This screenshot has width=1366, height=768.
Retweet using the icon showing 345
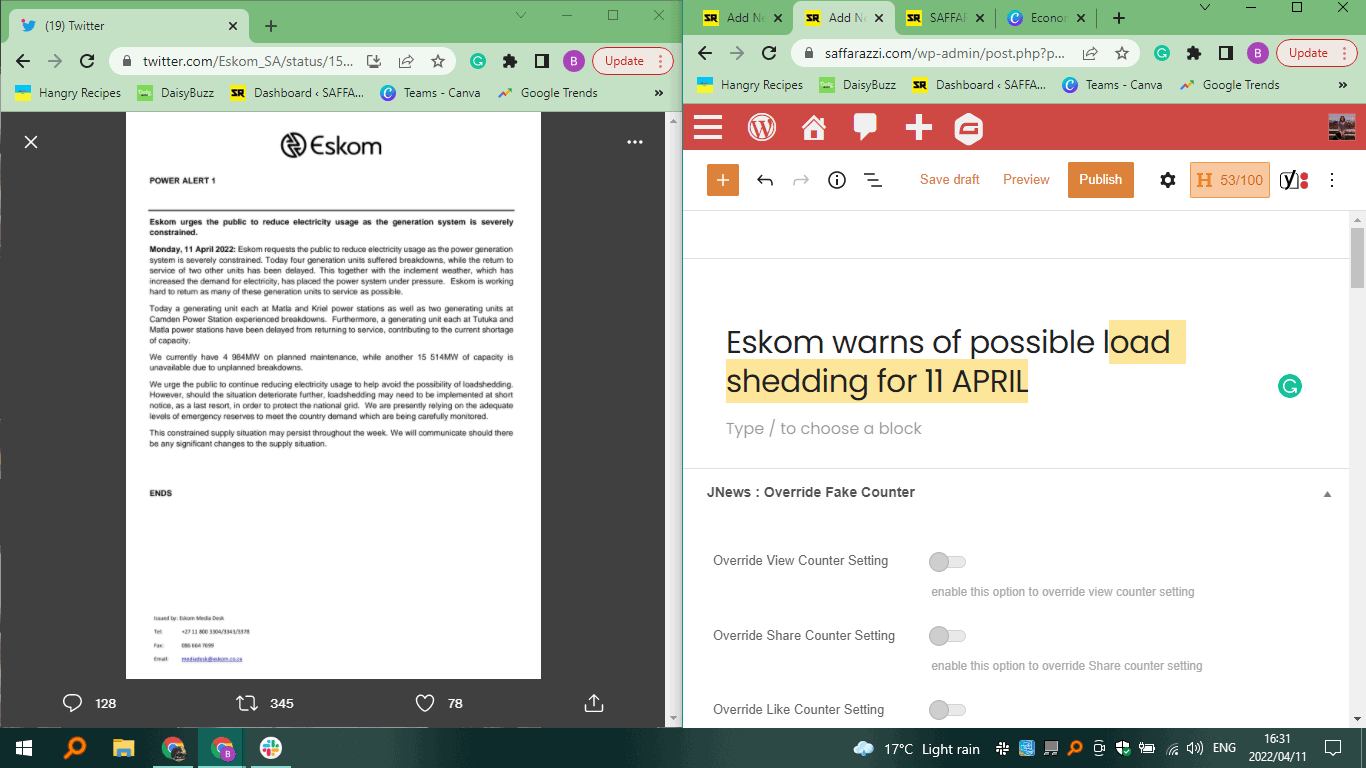coord(246,703)
